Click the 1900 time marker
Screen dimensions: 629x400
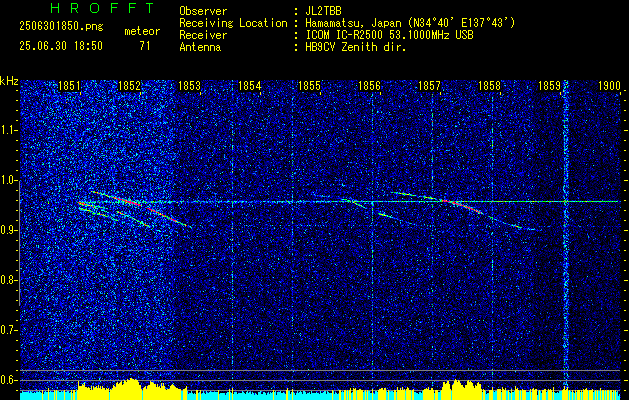[x=609, y=85]
